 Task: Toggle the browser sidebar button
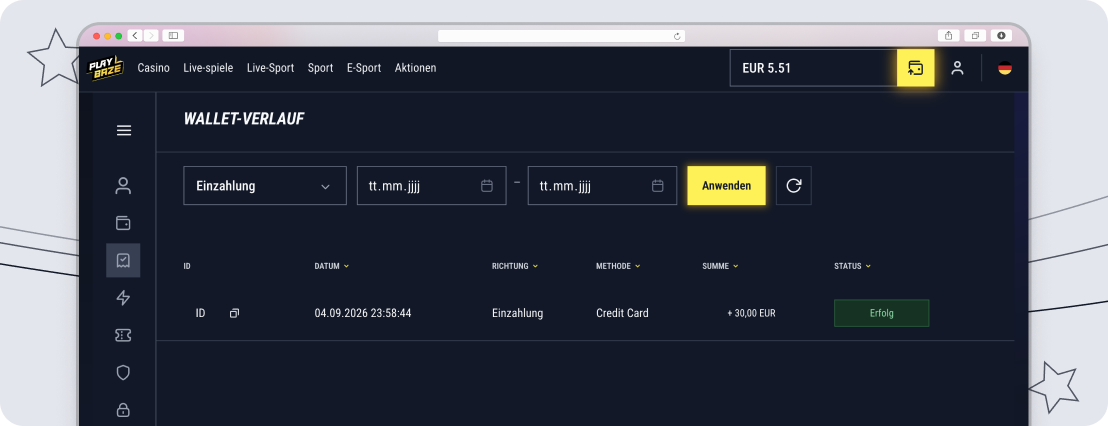(173, 35)
